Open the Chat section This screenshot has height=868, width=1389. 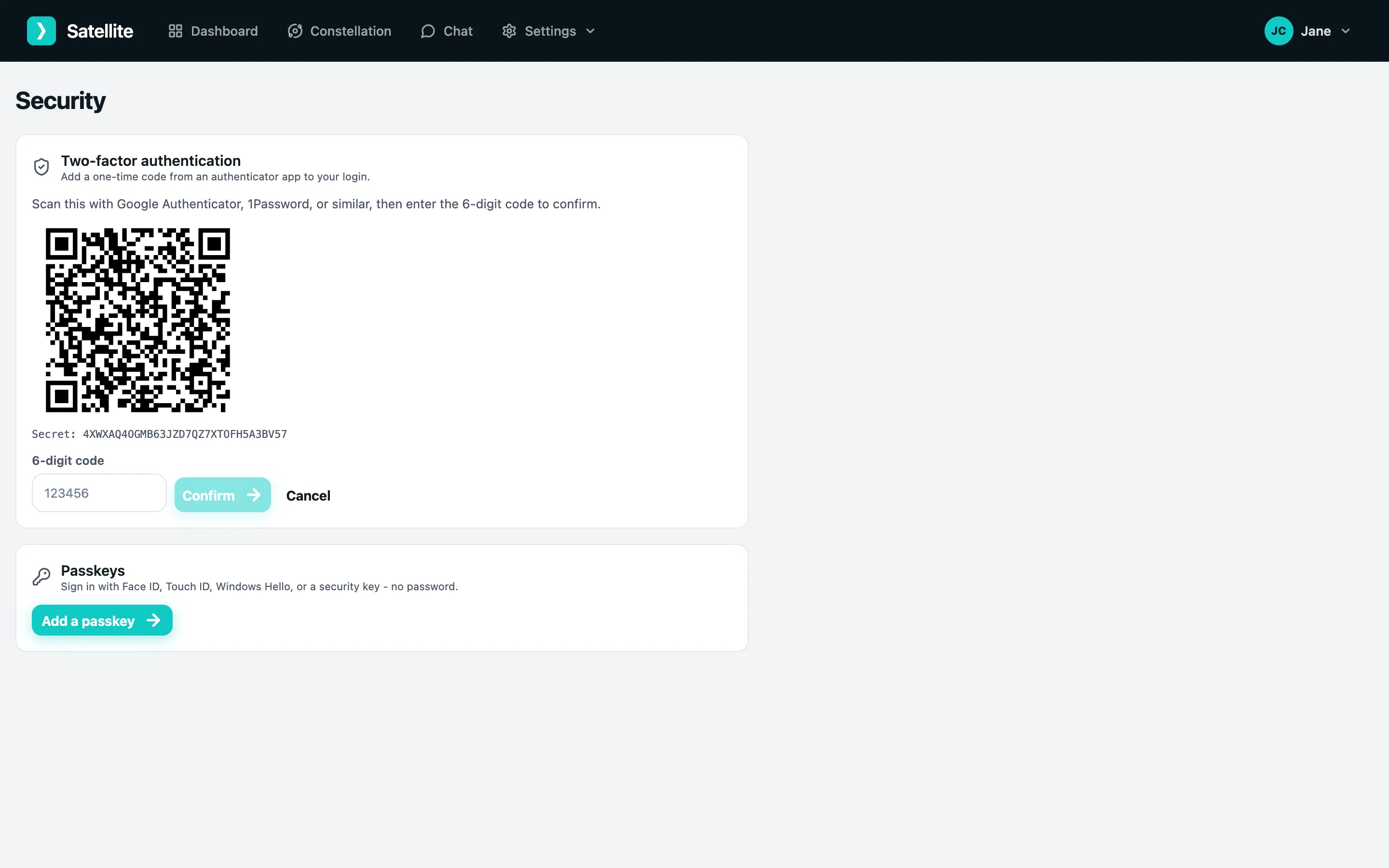pyautogui.click(x=447, y=31)
